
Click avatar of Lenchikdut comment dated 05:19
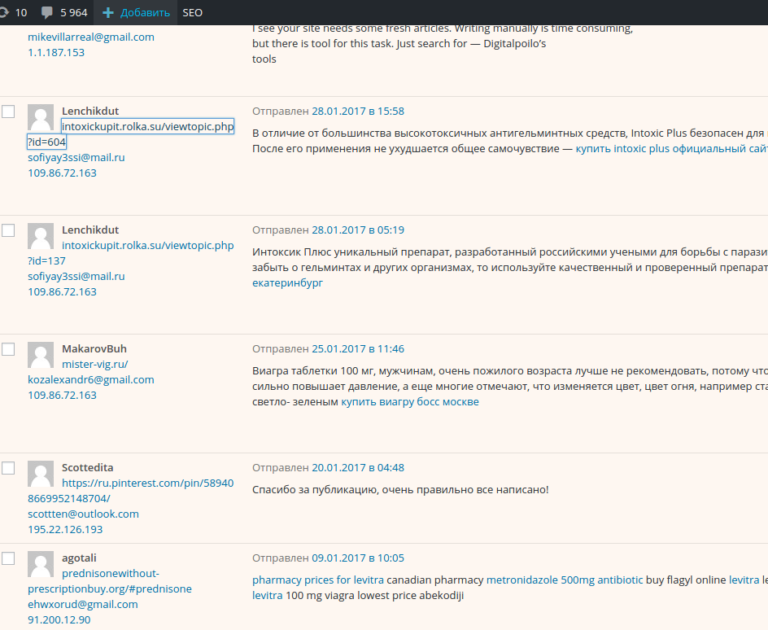coord(41,236)
